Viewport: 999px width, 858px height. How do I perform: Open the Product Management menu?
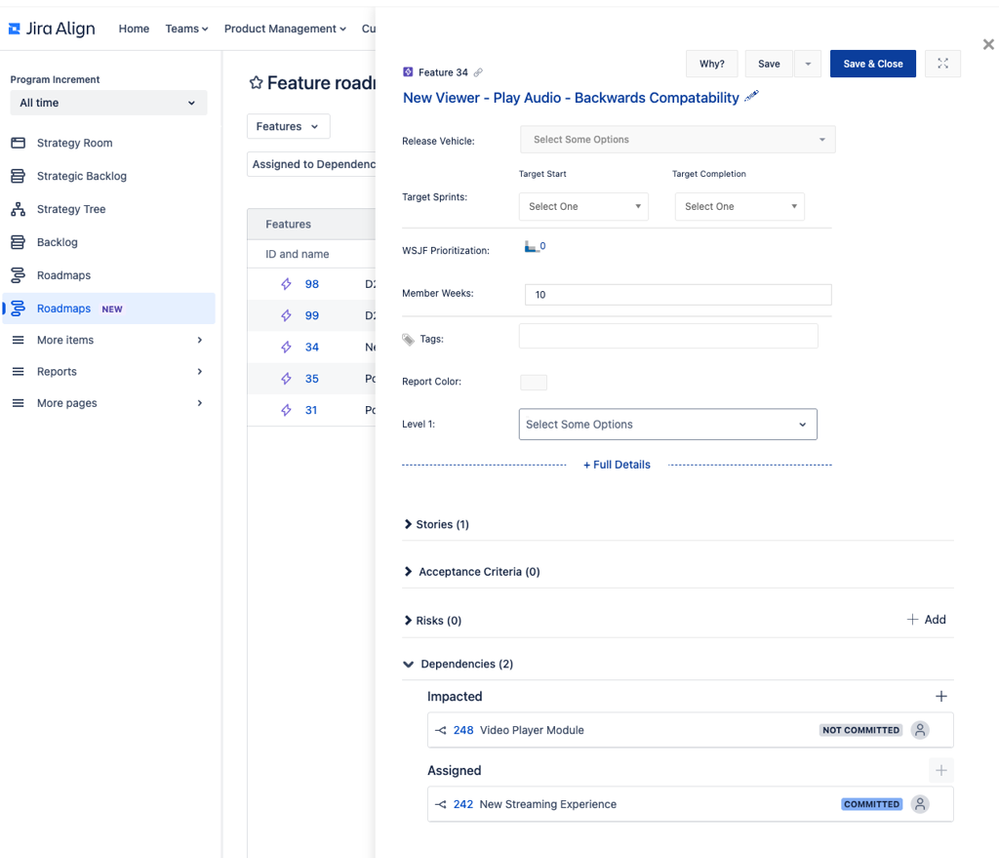(x=285, y=29)
